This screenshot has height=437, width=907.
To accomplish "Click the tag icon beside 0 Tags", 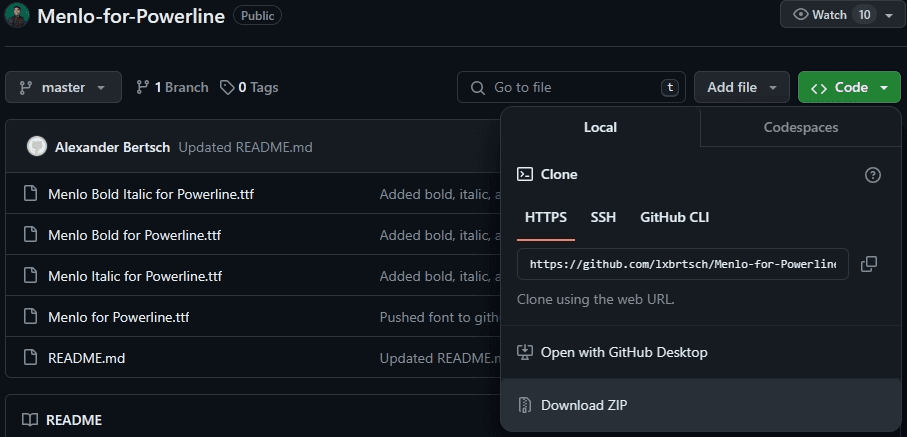I will [227, 87].
